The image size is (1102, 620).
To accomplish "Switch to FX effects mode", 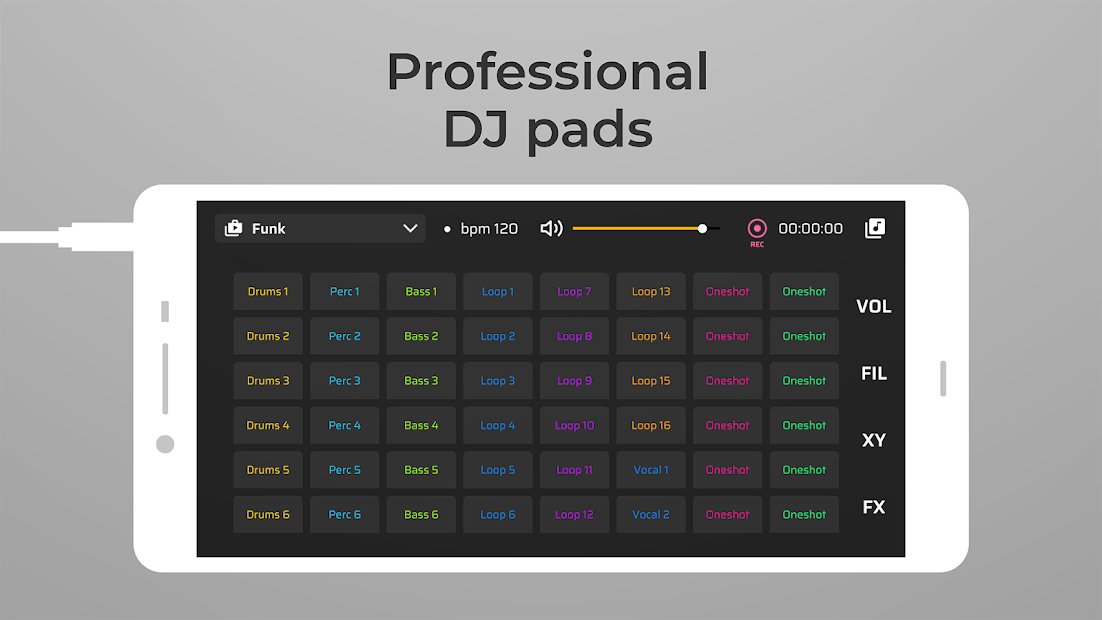I will tap(873, 507).
